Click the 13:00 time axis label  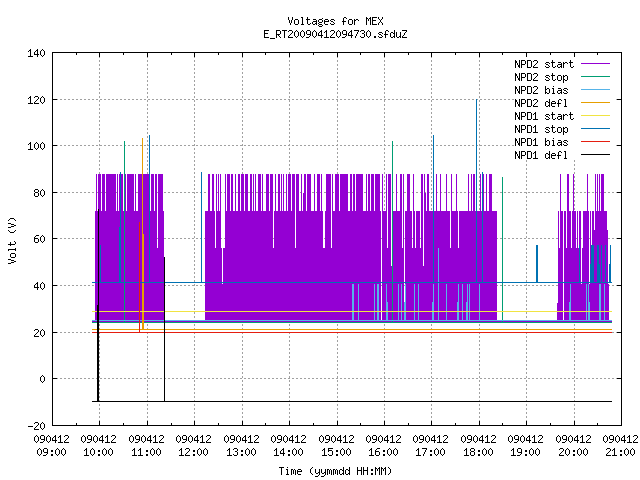[241, 452]
